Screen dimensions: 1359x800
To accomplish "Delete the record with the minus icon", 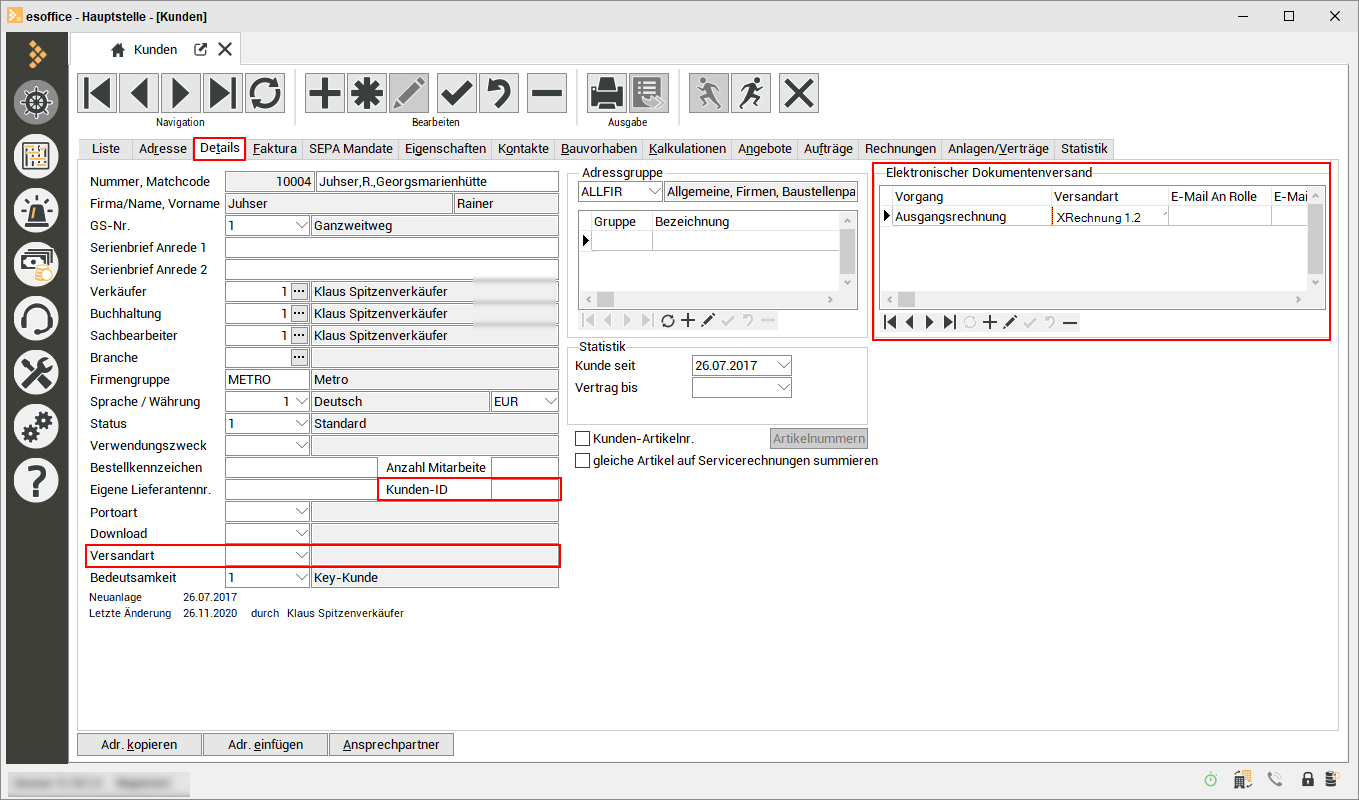I will [547, 93].
